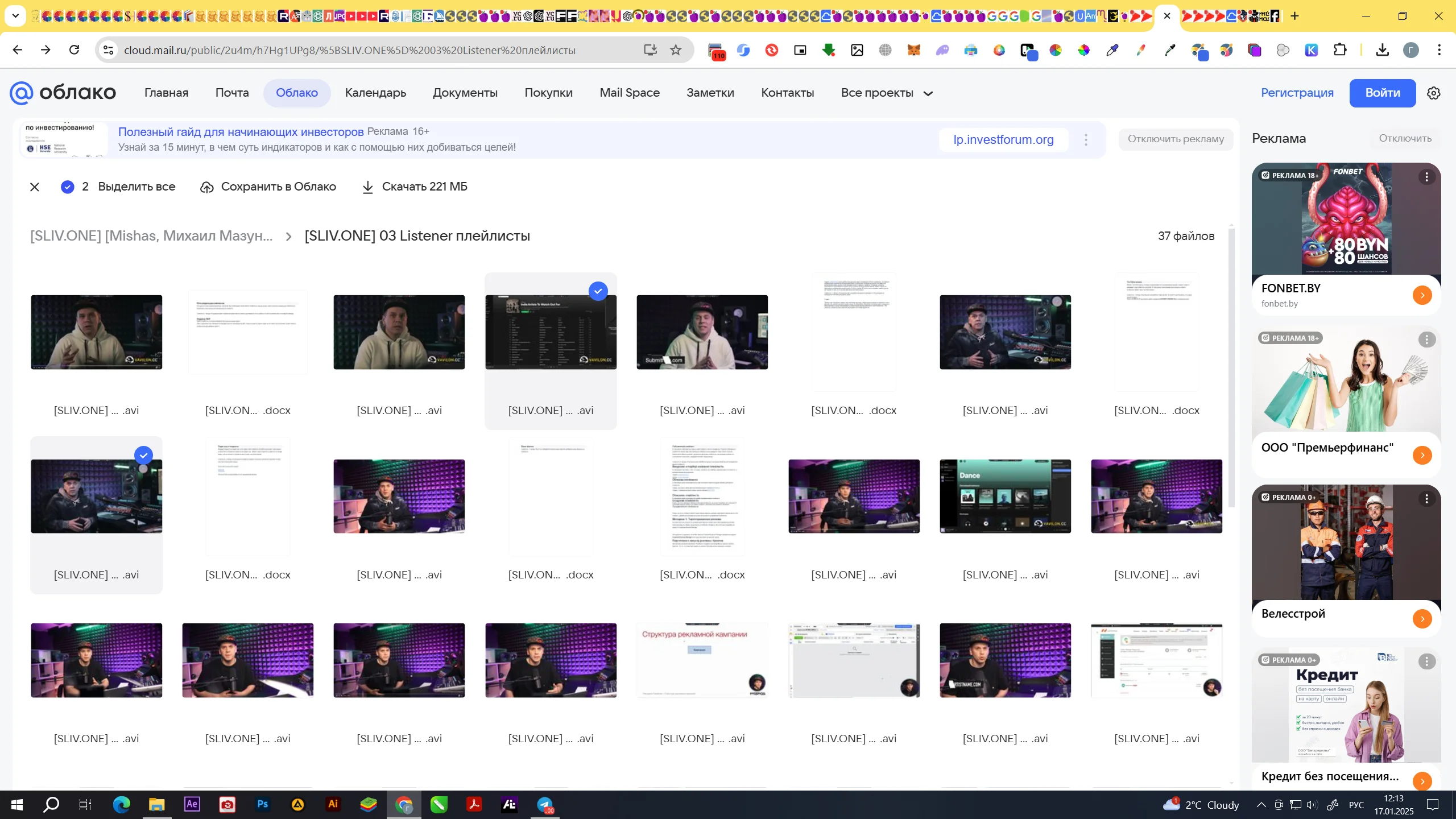Click the Войти button
The width and height of the screenshot is (1456, 819).
(1382, 93)
